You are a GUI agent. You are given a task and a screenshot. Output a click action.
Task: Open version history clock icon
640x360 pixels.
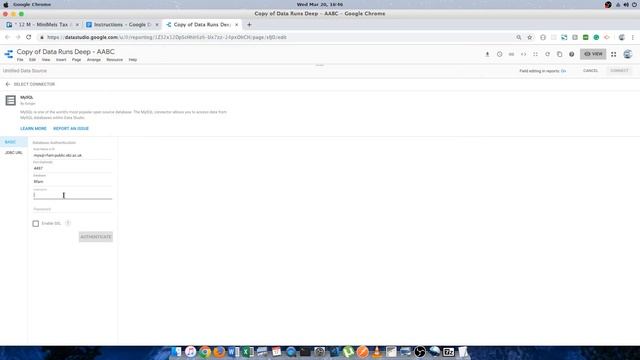[499, 54]
